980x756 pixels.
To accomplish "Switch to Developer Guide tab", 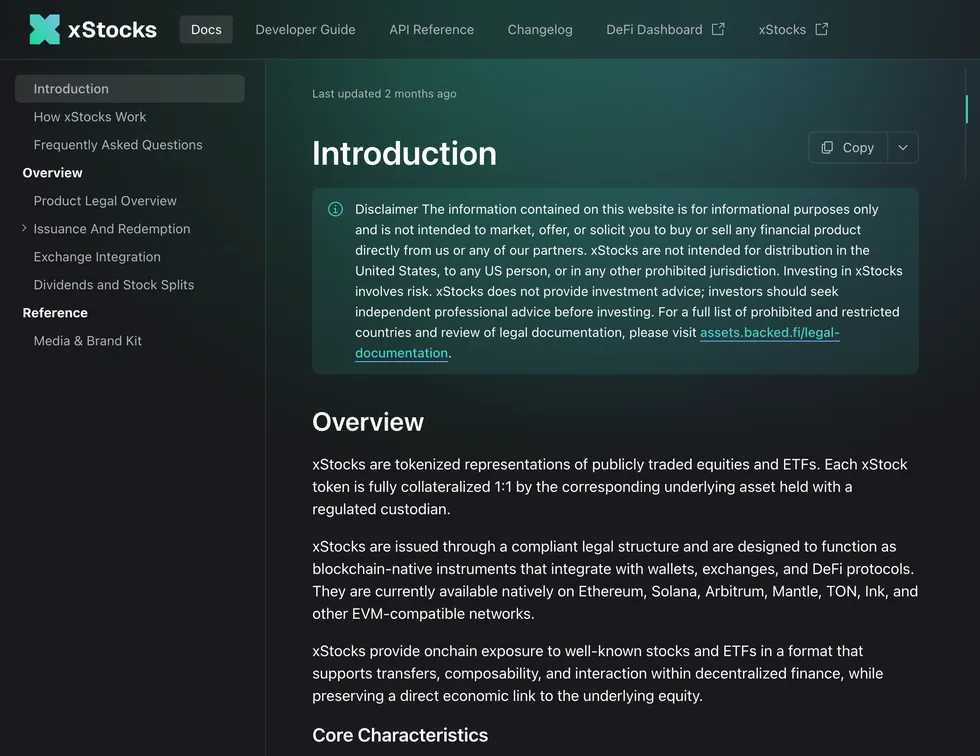I will (305, 29).
